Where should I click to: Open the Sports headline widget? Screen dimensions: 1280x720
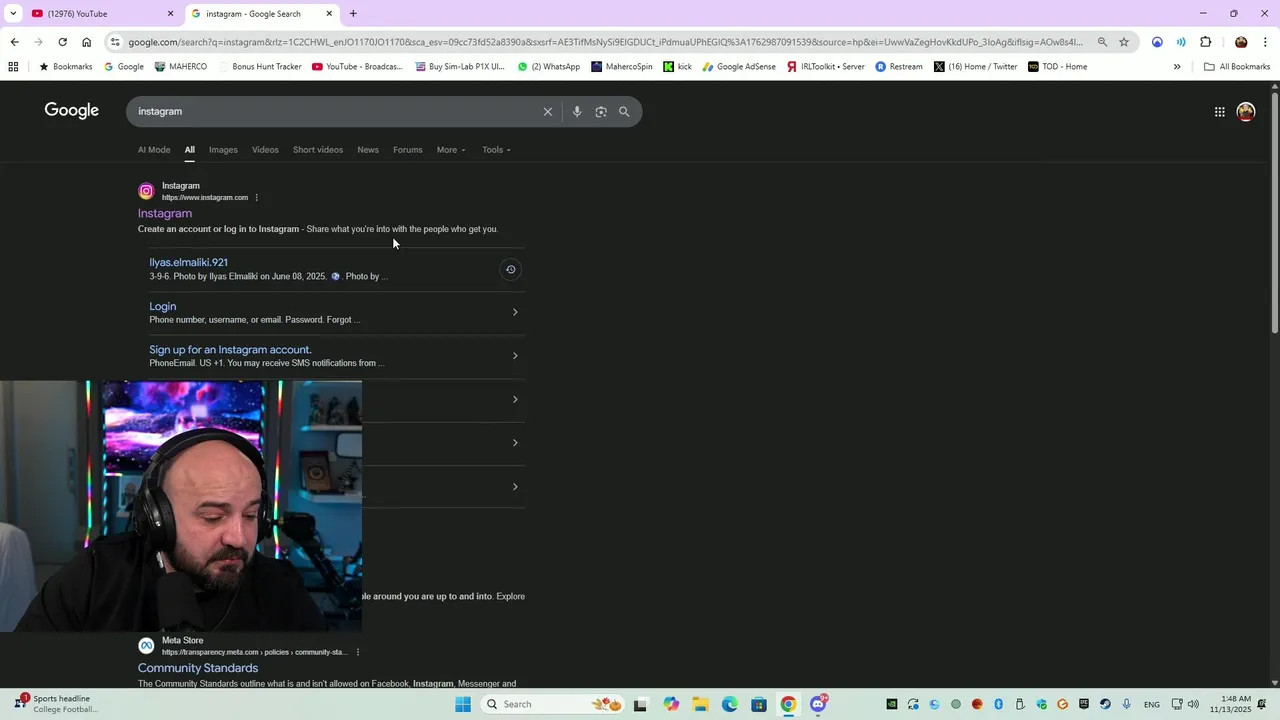click(58, 703)
